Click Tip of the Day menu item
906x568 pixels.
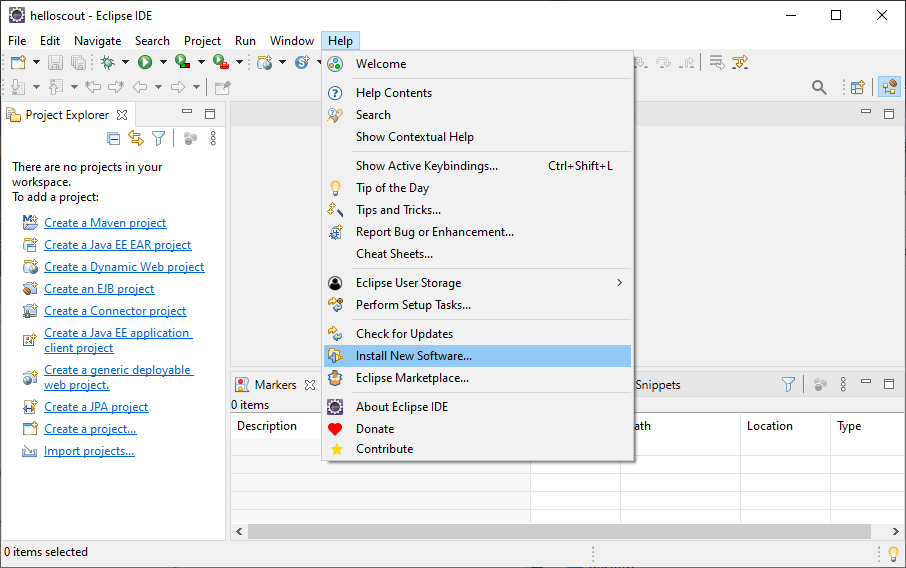477,188
